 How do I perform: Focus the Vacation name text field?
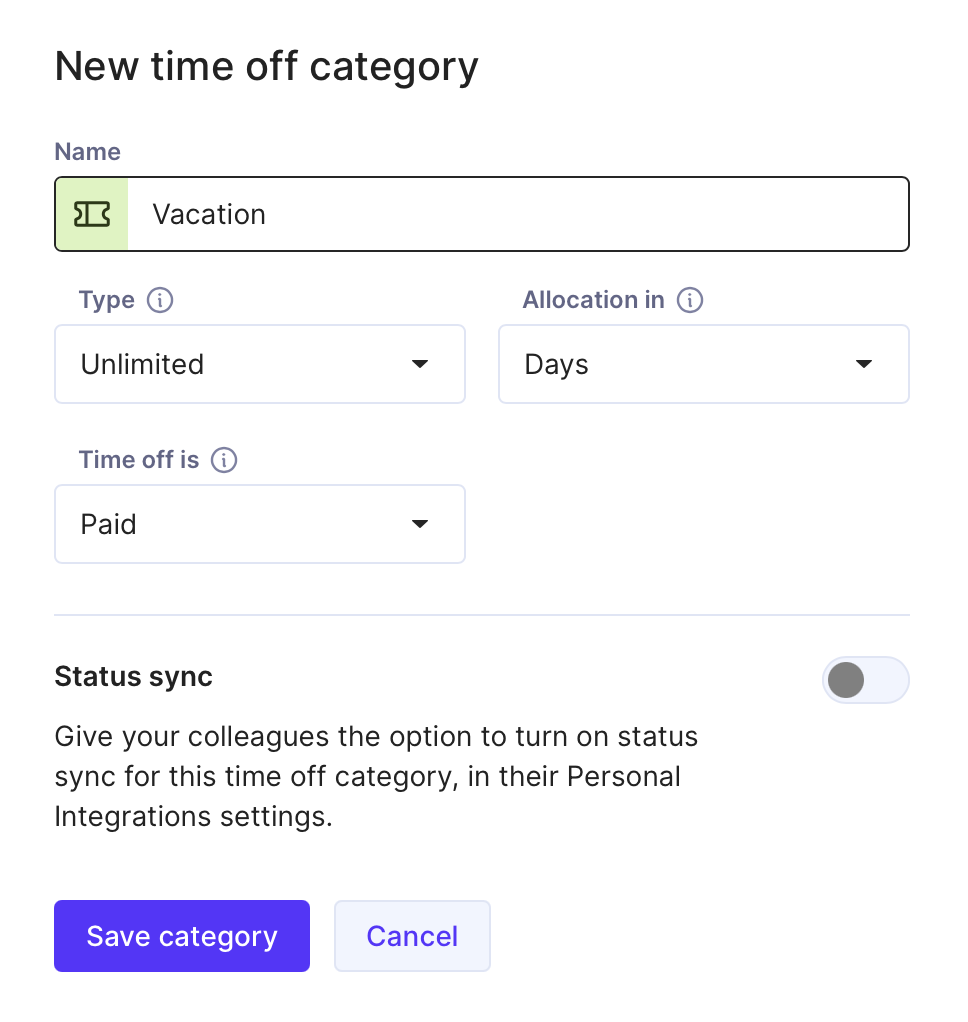[518, 214]
